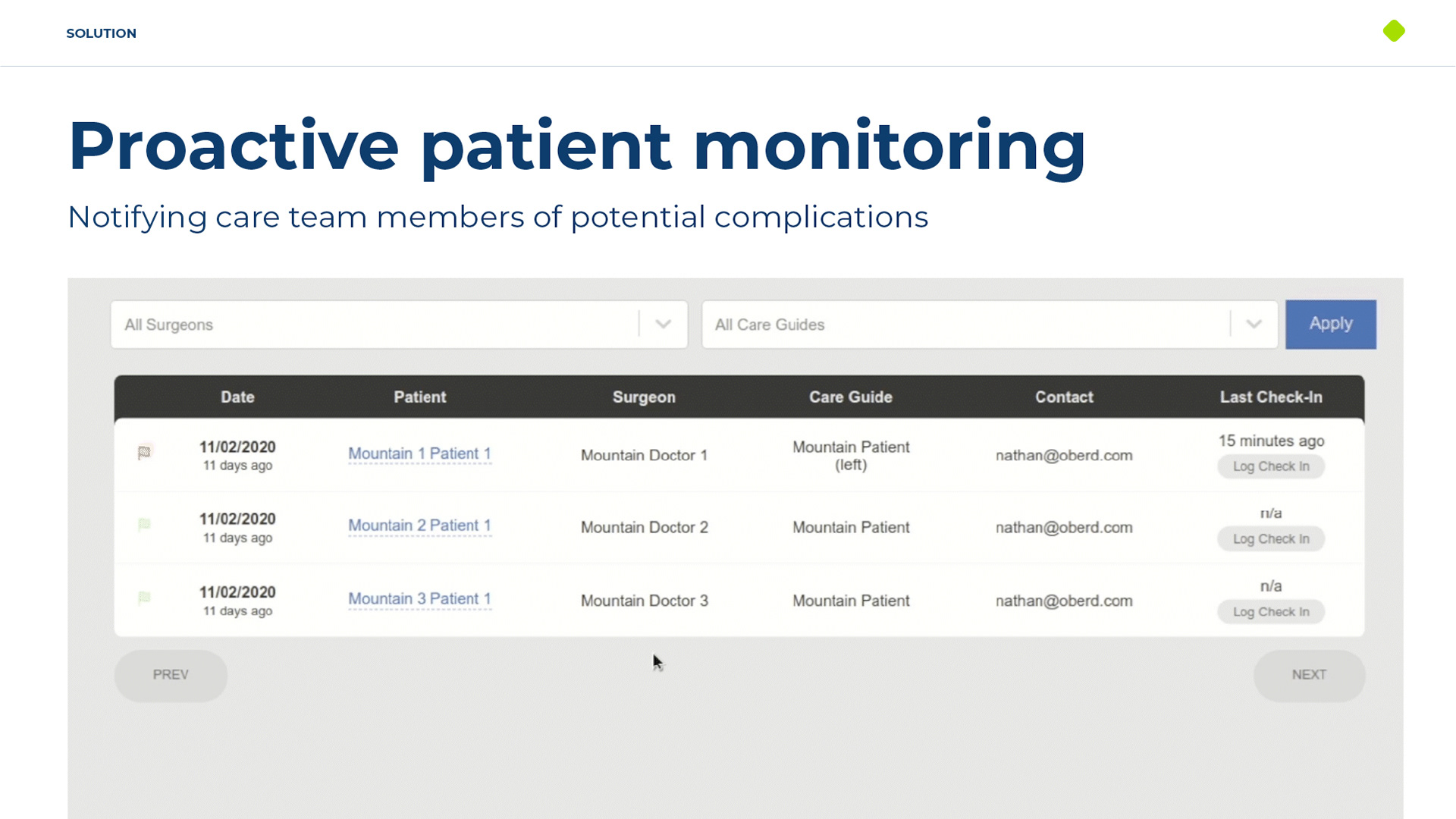Go to the previous page with PREV
The height and width of the screenshot is (819, 1456).
click(x=171, y=675)
